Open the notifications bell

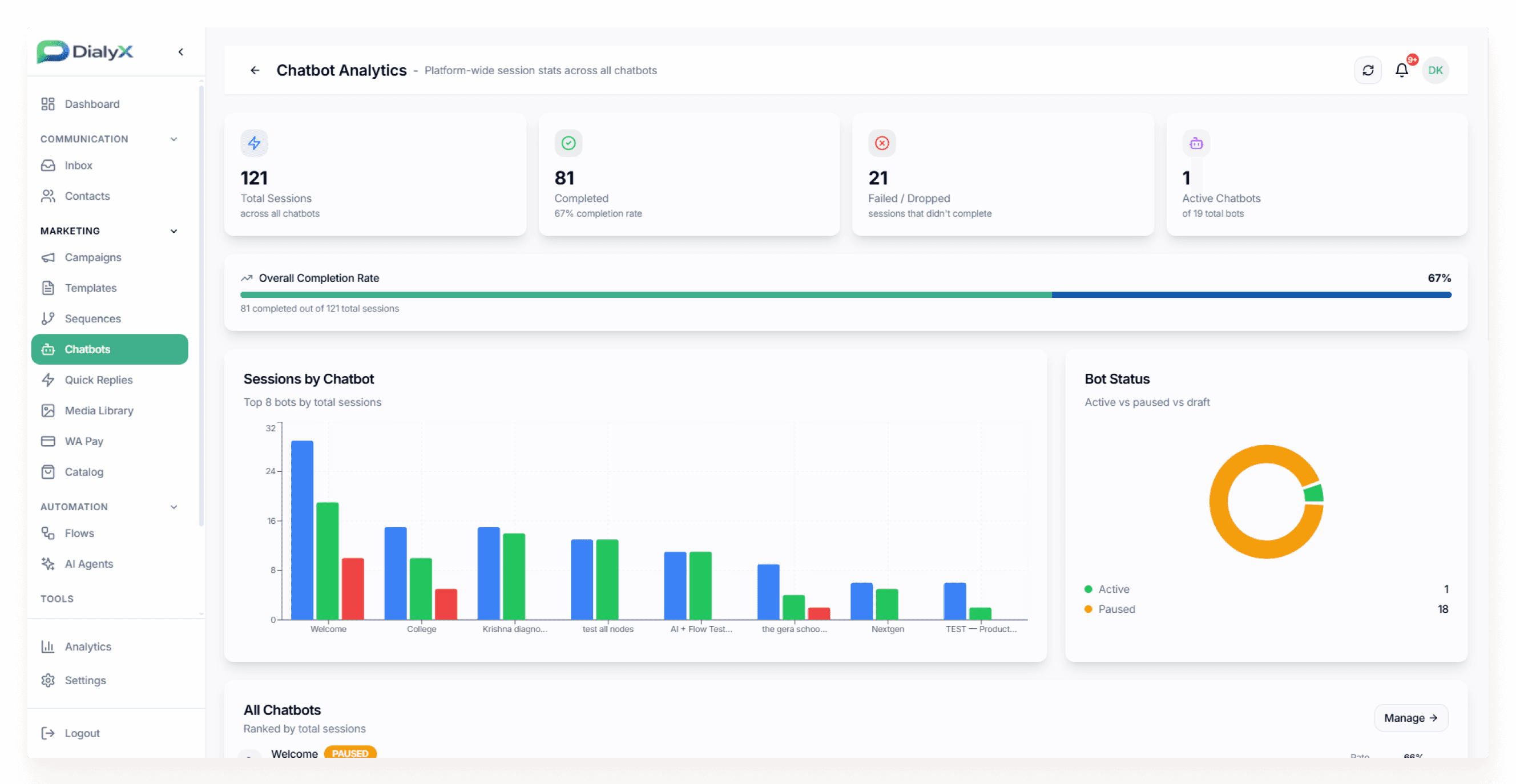click(1402, 71)
